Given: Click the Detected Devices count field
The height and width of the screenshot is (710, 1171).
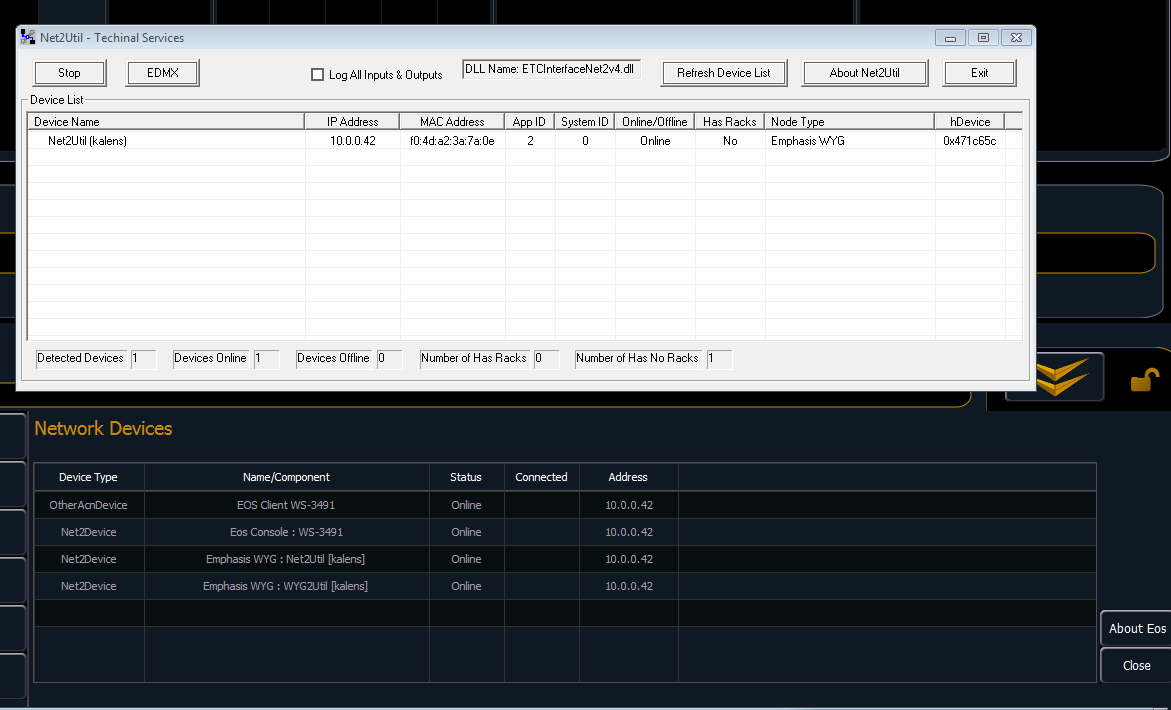Looking at the screenshot, I should point(143,359).
